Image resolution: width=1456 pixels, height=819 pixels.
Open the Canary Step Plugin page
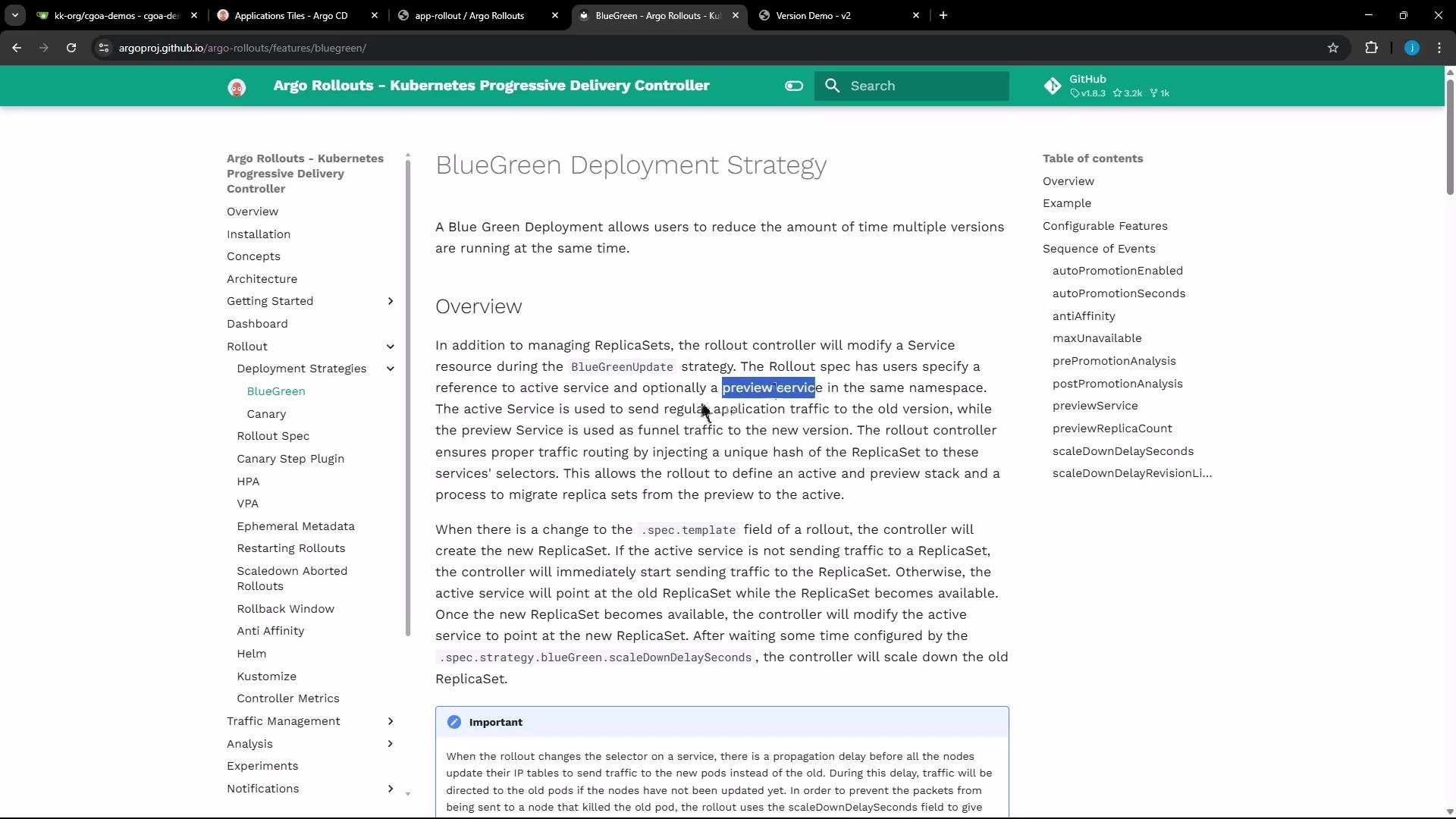(290, 459)
